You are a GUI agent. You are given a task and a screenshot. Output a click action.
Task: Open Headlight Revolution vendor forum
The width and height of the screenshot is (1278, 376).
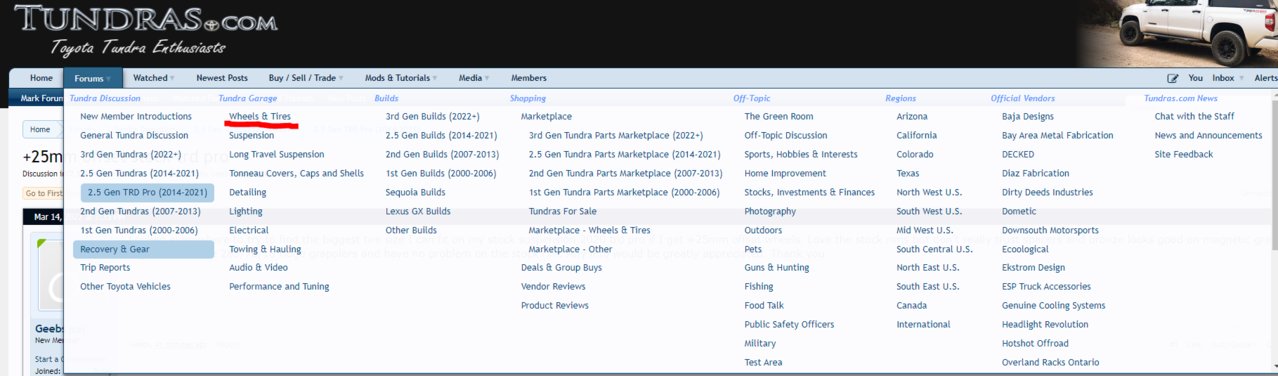[1045, 324]
